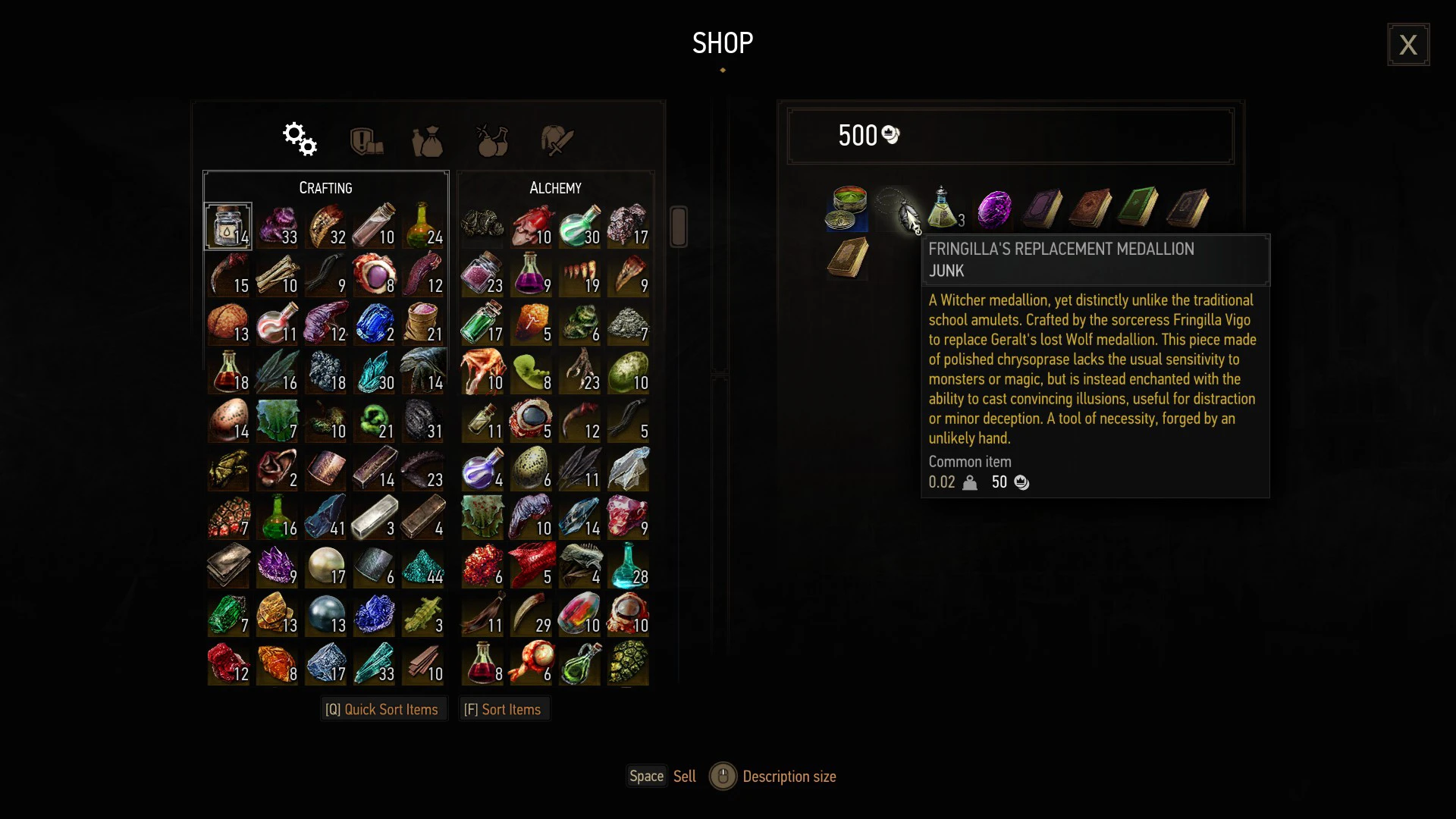Toggle the Description size control
This screenshot has height=819, width=1456.
773,777
